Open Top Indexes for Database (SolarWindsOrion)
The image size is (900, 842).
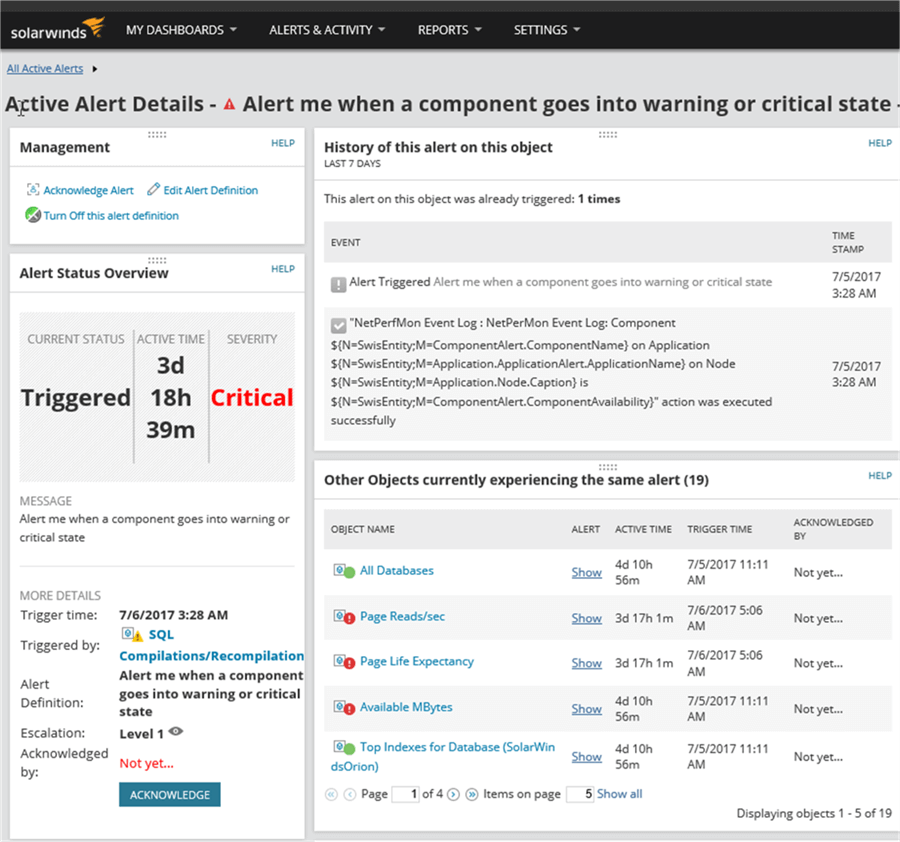[443, 756]
